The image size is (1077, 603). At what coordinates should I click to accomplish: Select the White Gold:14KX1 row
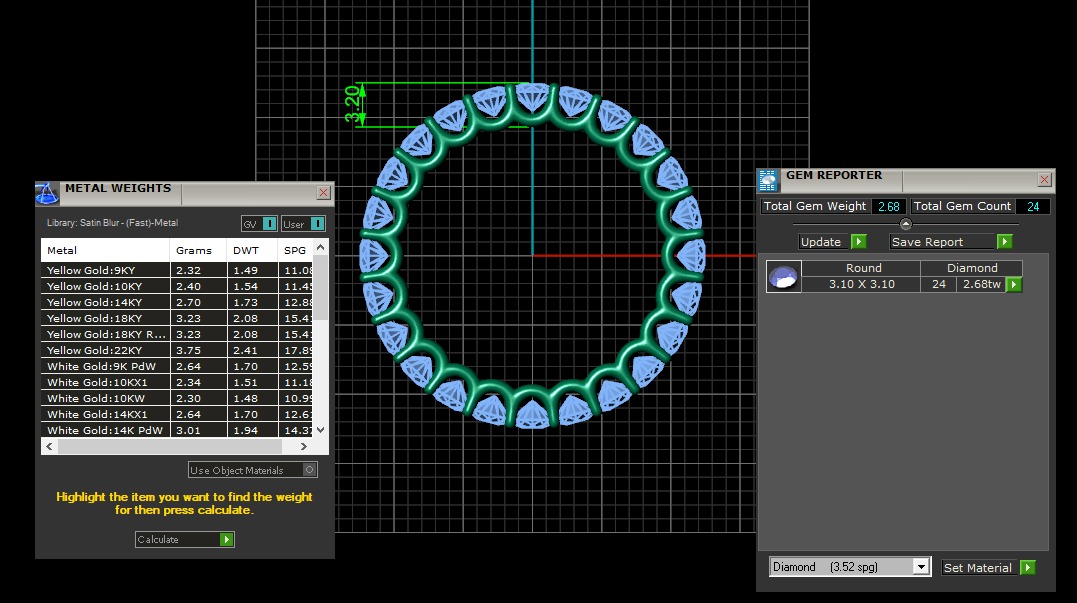click(177, 415)
